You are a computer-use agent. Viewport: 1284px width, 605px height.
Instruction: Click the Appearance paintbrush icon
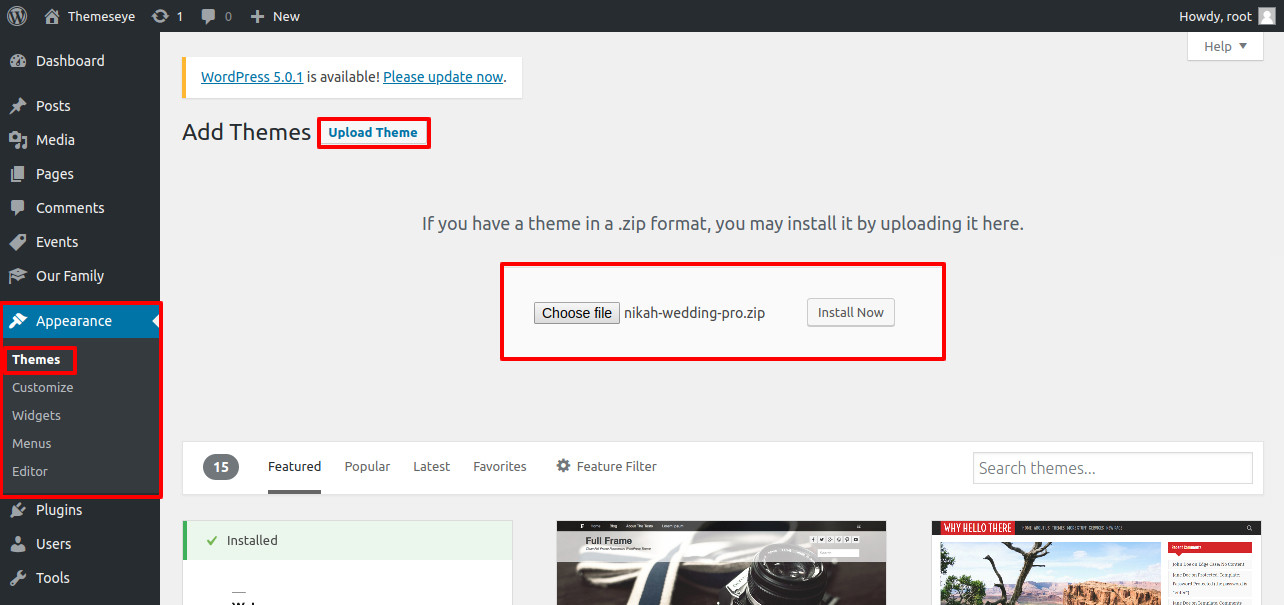click(x=18, y=321)
